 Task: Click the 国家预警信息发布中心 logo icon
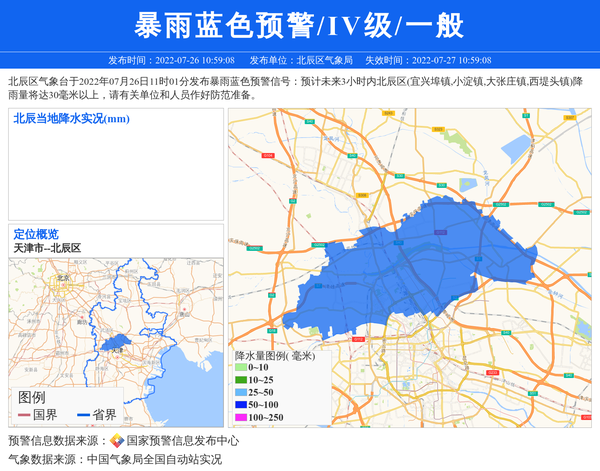point(117,441)
